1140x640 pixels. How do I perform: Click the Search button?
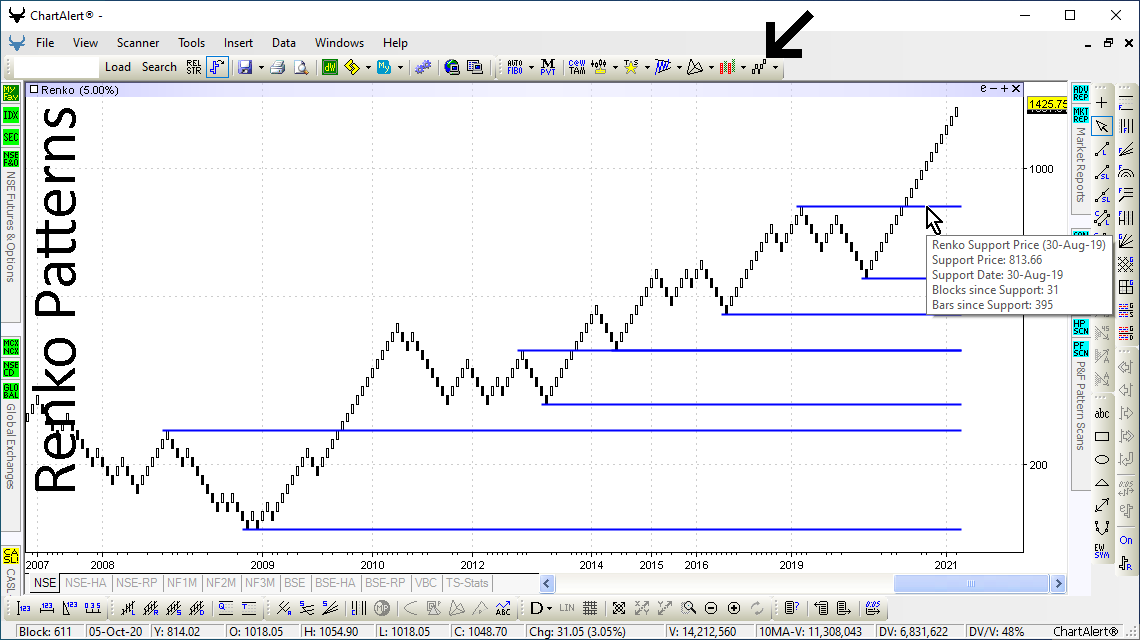pos(159,67)
